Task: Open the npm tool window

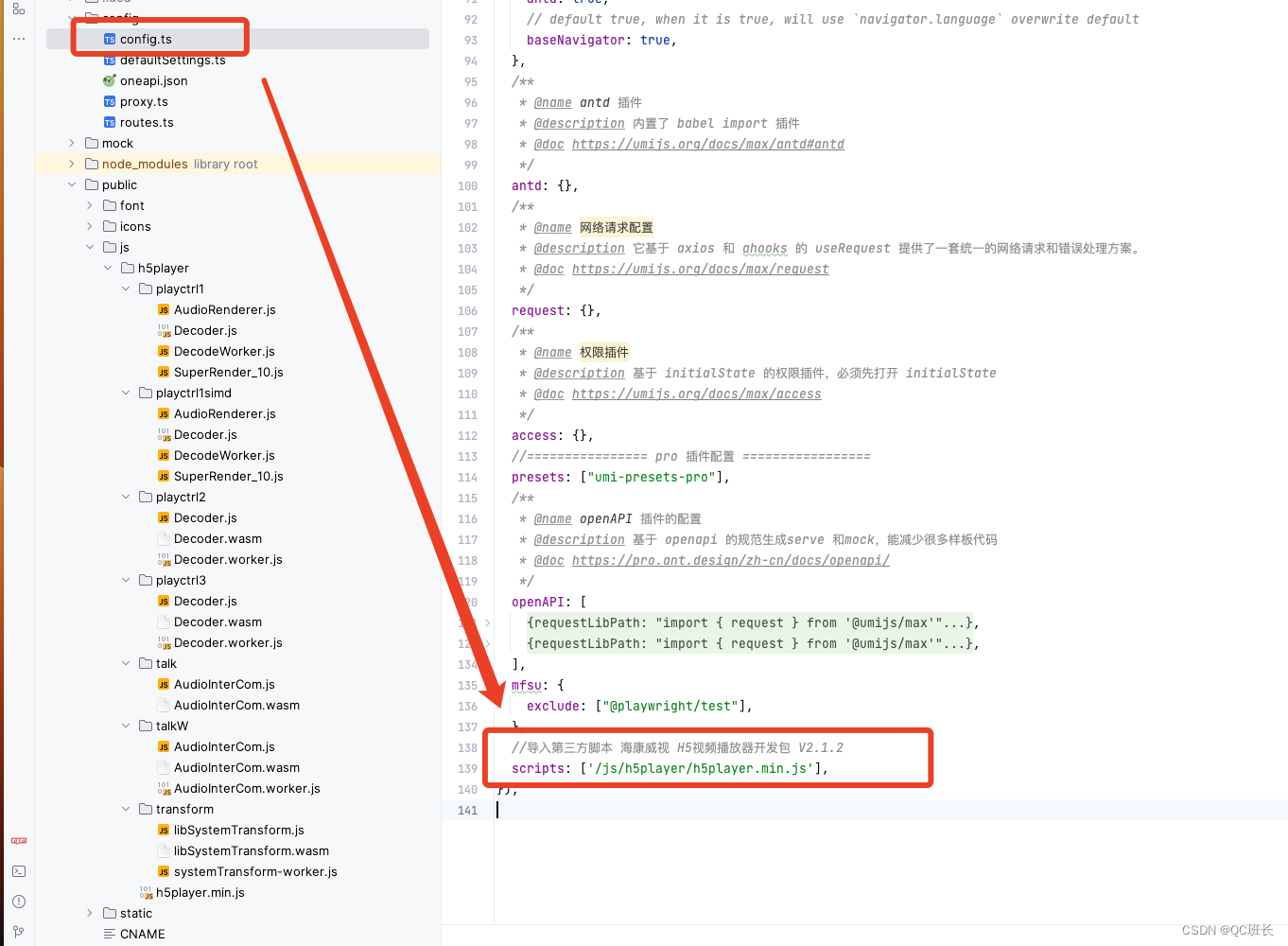Action: (18, 840)
